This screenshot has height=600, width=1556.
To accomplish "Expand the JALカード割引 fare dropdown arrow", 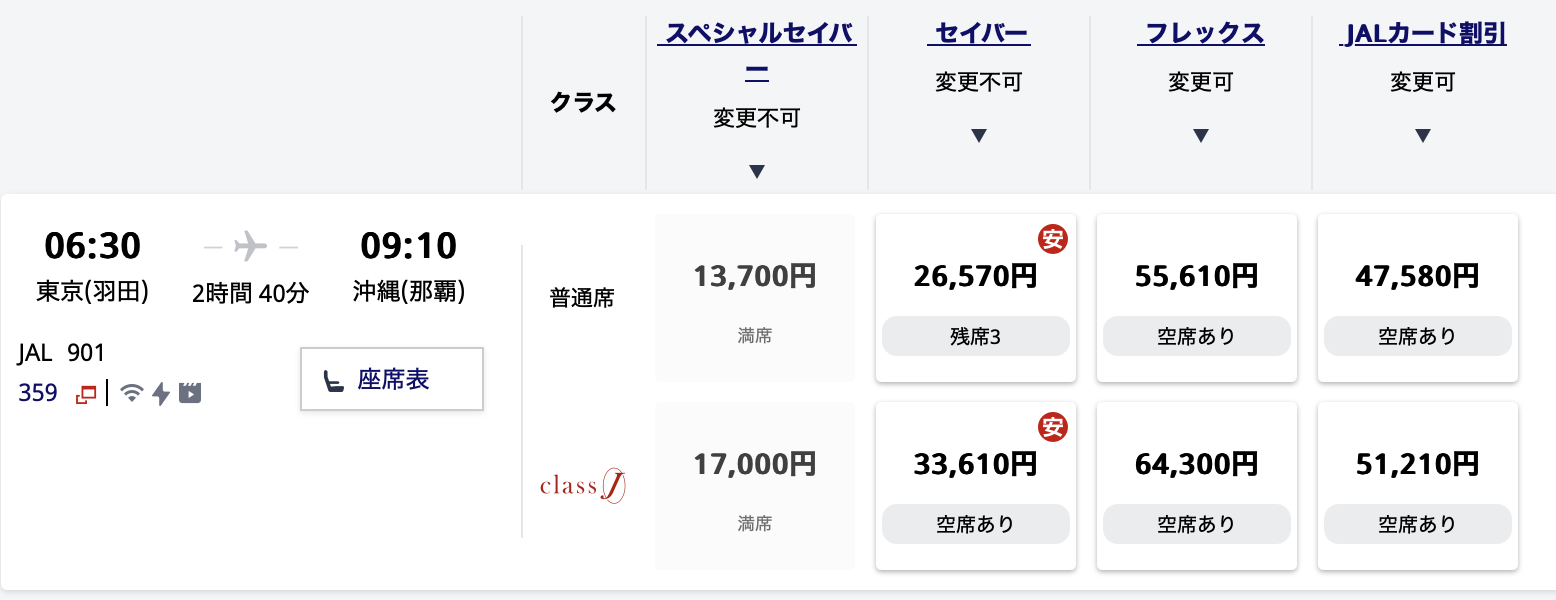I will coord(1421,135).
